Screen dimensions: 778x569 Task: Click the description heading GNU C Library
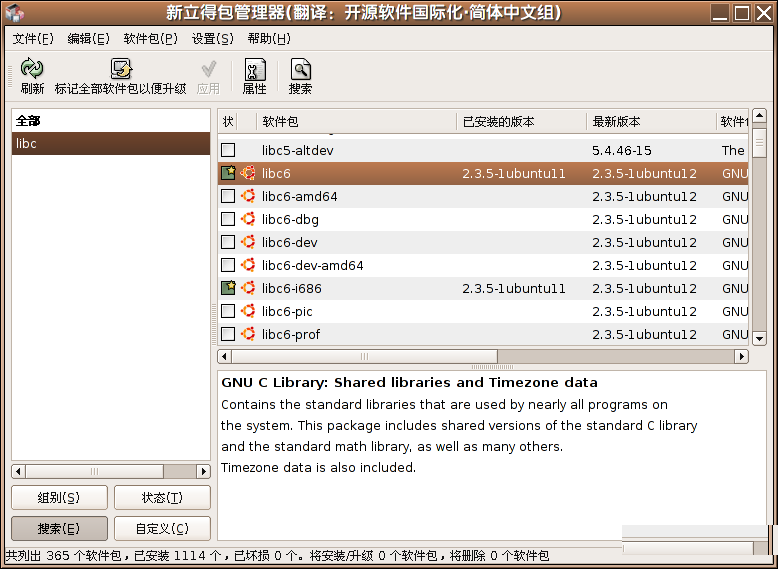409,382
